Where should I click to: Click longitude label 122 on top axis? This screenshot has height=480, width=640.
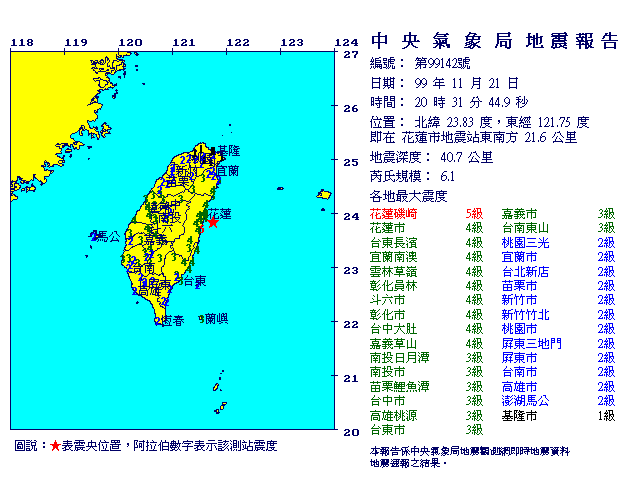[238, 42]
